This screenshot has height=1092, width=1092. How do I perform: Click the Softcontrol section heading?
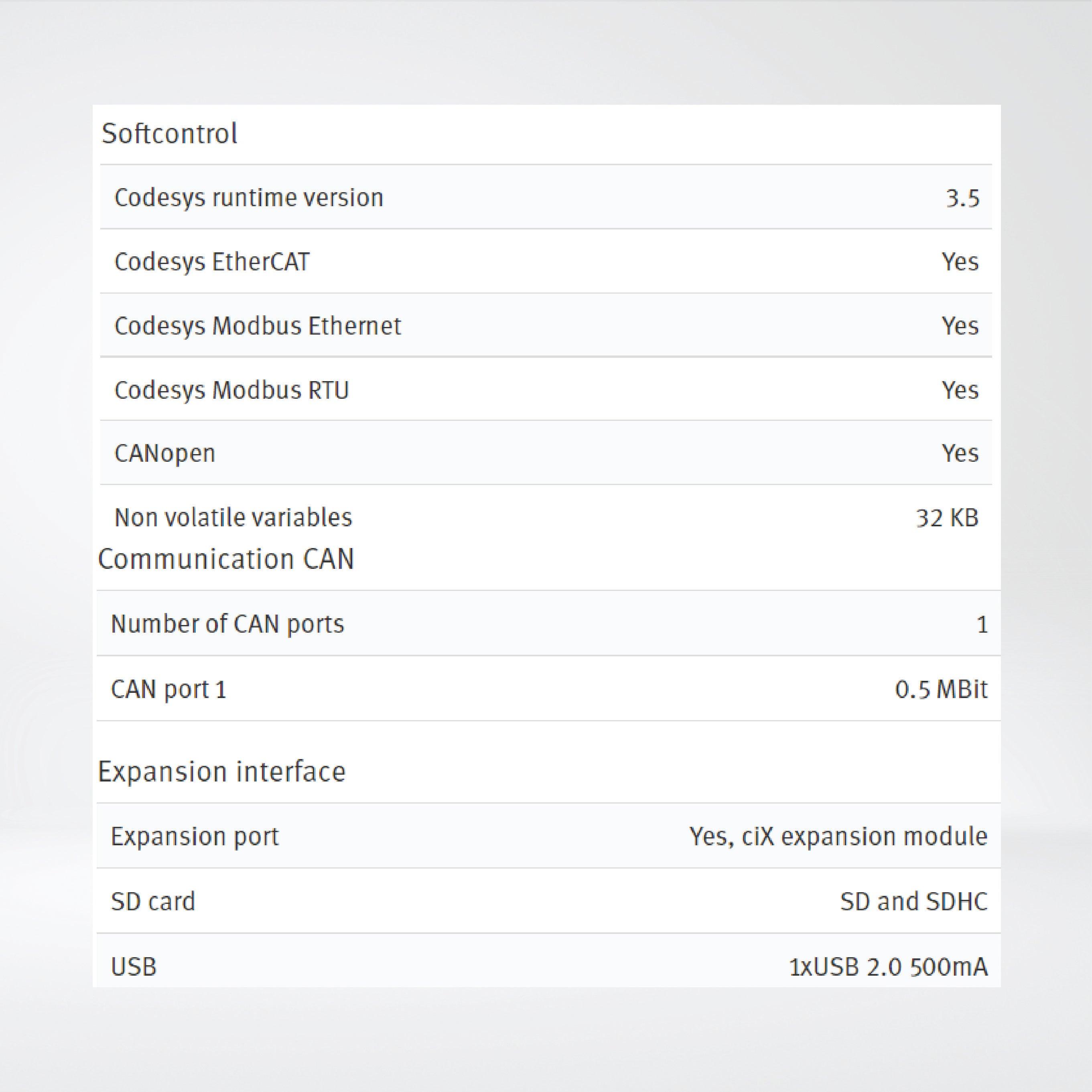[169, 134]
